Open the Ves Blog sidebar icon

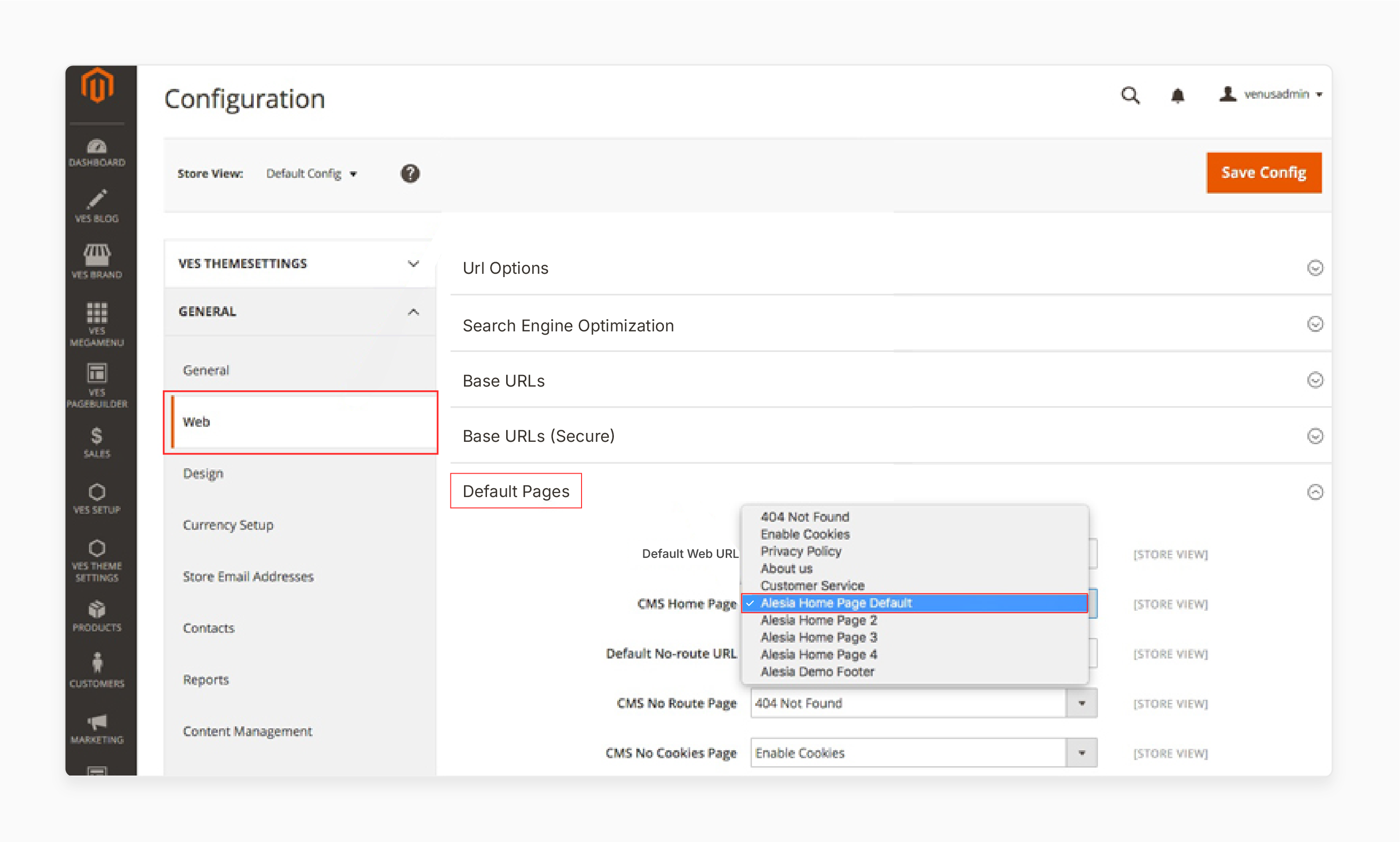coord(97,206)
